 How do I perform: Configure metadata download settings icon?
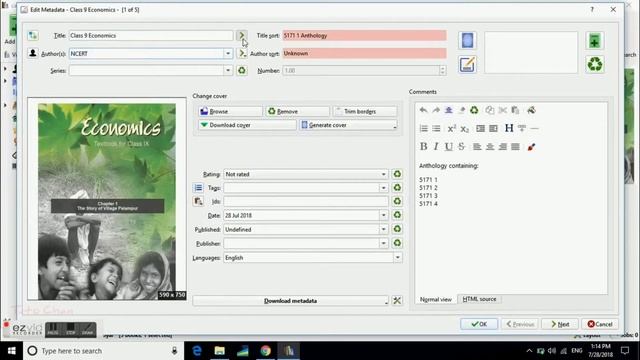(x=397, y=301)
